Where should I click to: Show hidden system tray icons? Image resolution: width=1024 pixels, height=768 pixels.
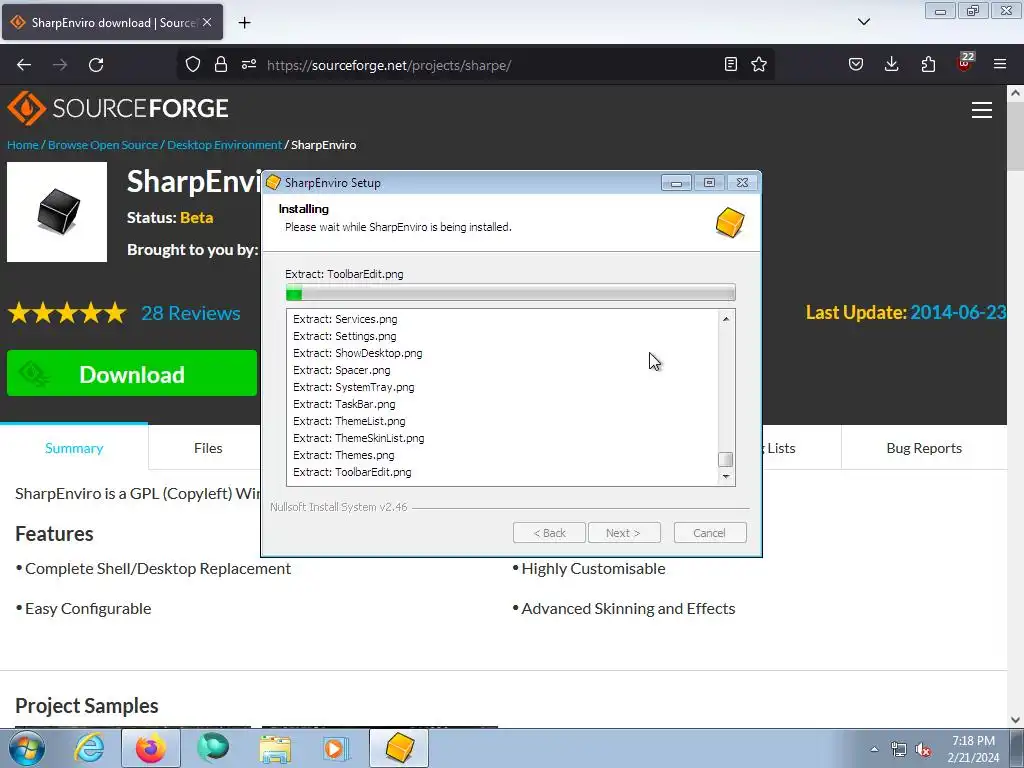tap(874, 749)
